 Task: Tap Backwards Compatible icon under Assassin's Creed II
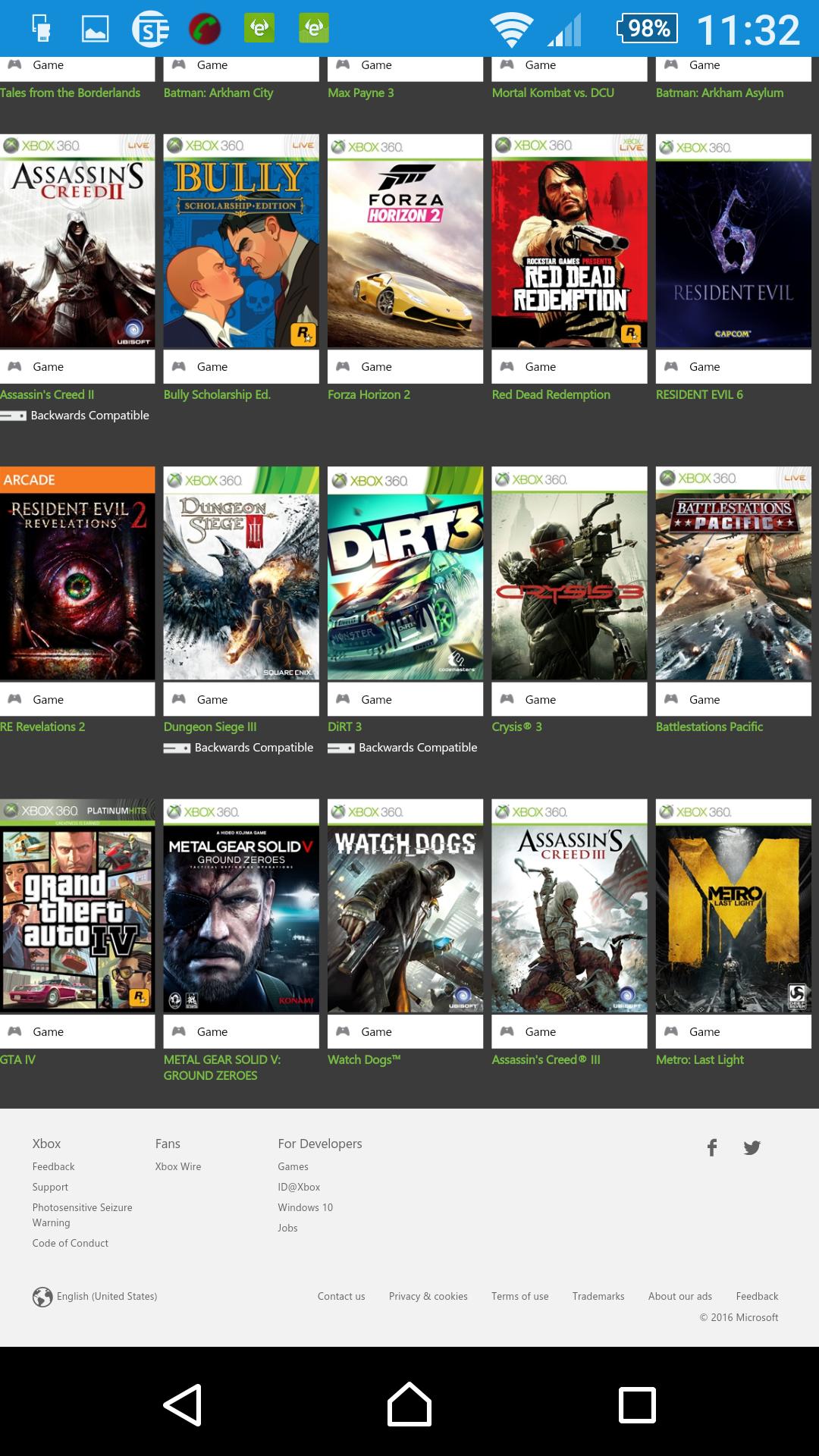point(13,416)
